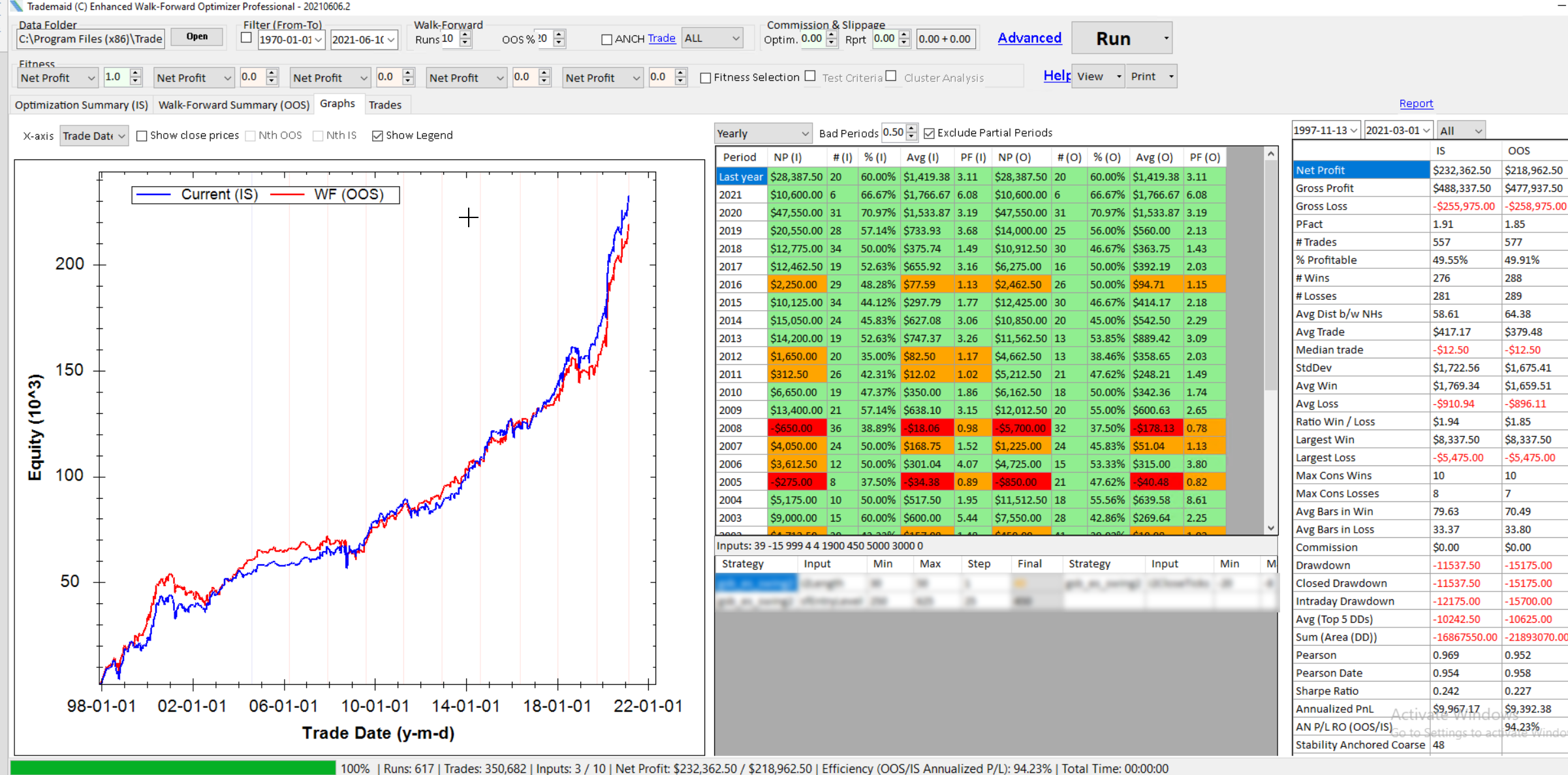
Task: Open Walk-Forward Summary (OOS) tab
Action: 234,104
